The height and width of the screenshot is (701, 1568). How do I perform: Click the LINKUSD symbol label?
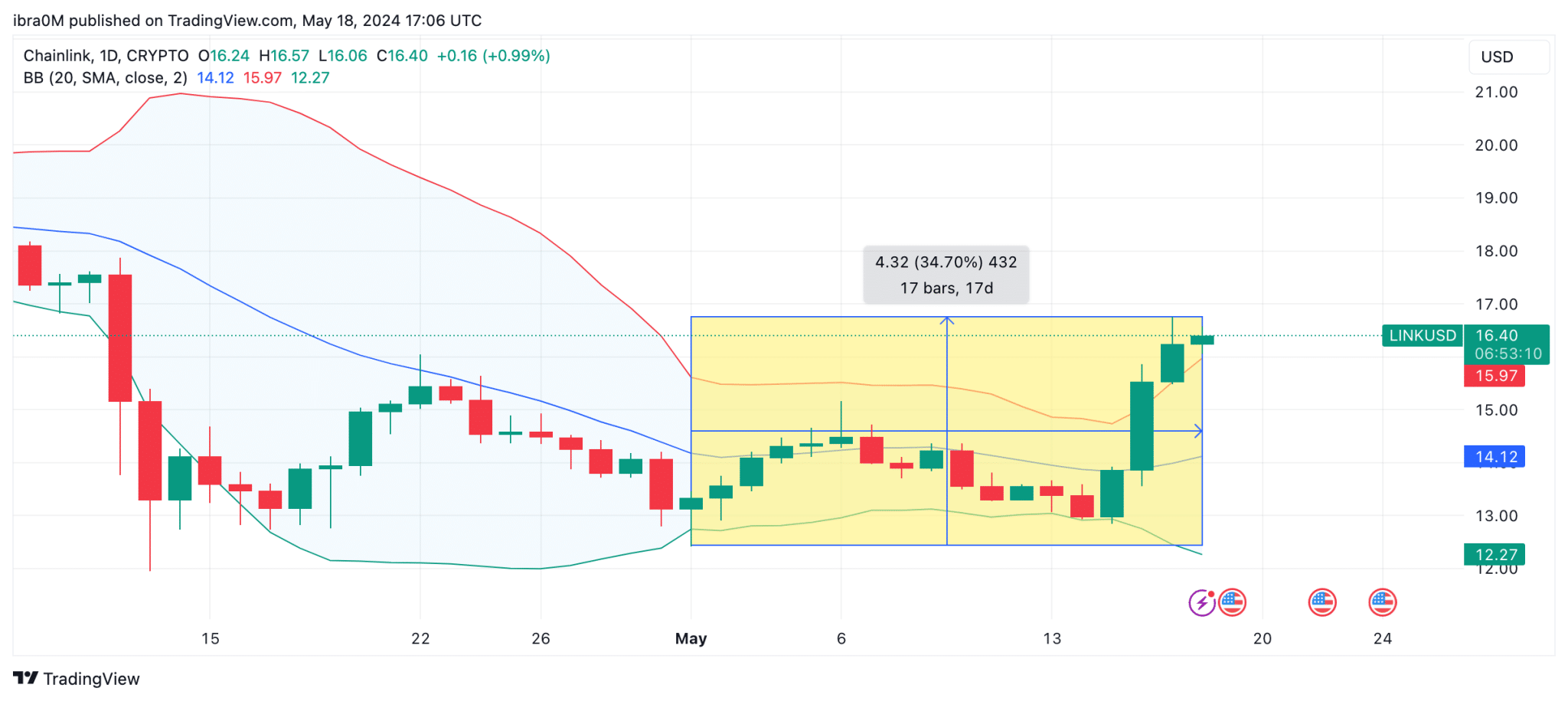1423,335
